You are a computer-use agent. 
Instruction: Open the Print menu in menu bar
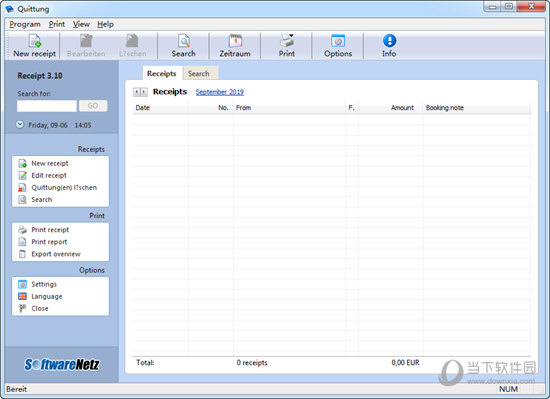click(x=57, y=24)
